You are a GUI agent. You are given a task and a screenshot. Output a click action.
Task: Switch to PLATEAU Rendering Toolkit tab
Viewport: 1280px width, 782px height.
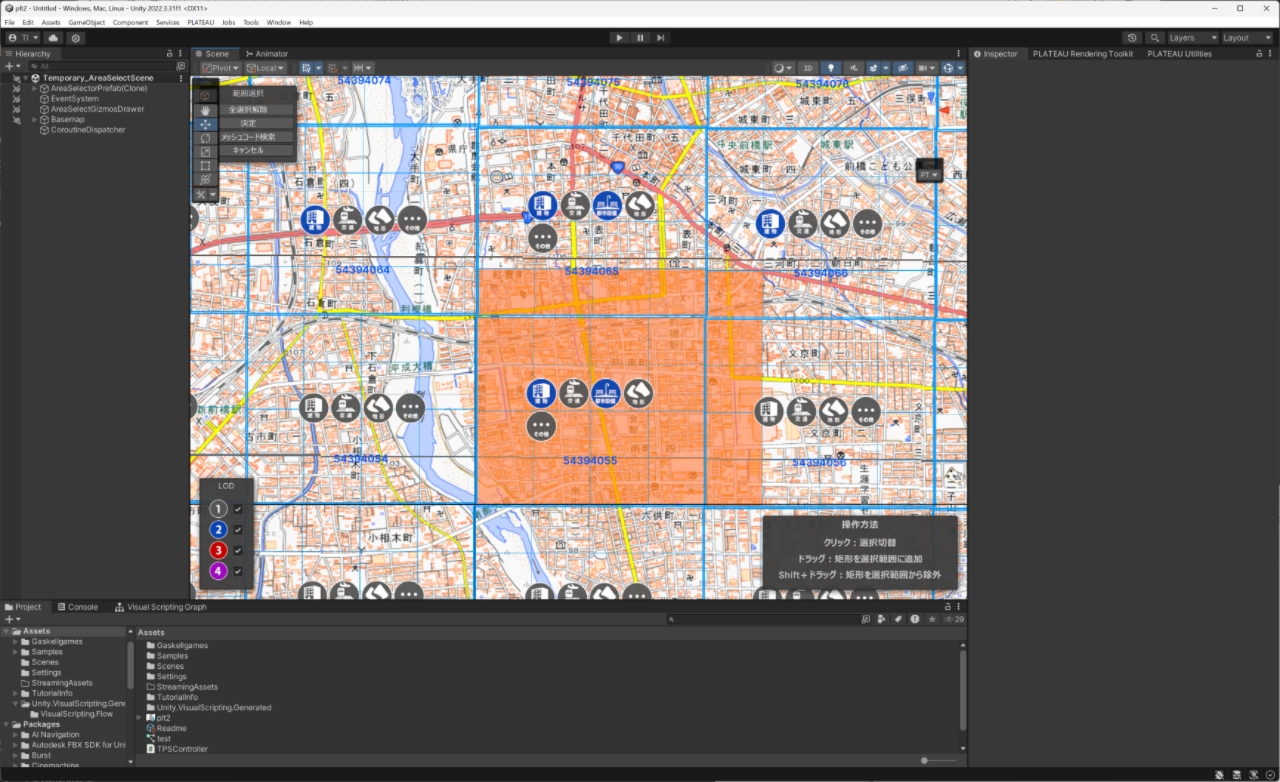coord(1083,54)
